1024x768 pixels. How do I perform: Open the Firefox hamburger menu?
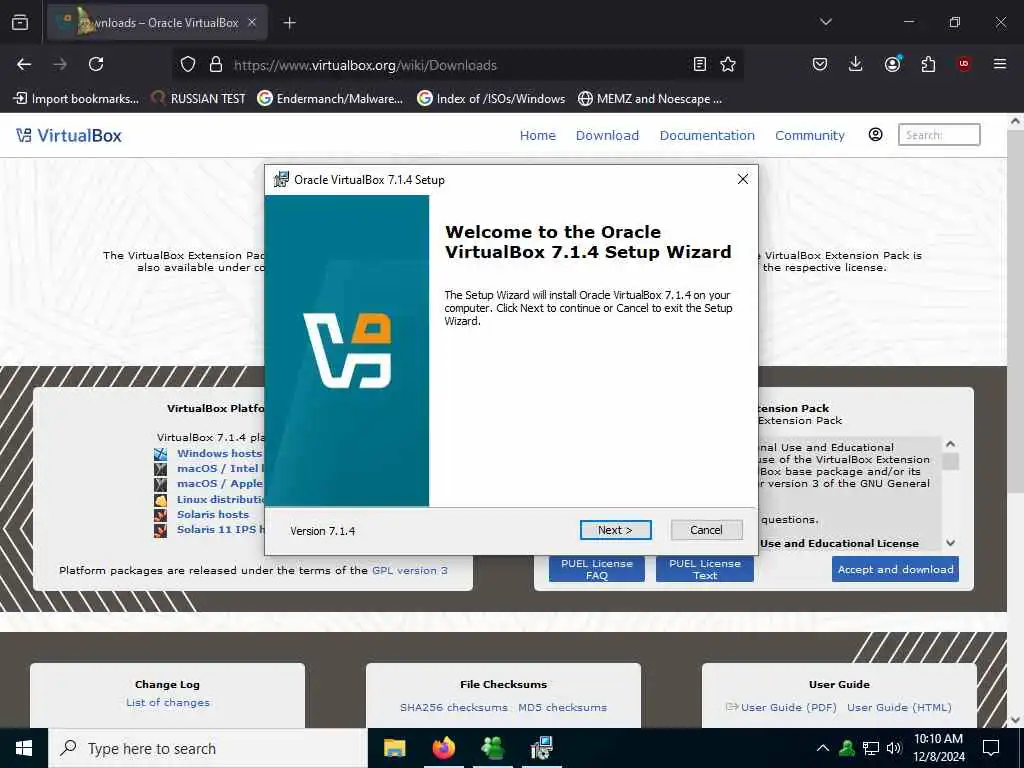point(999,64)
